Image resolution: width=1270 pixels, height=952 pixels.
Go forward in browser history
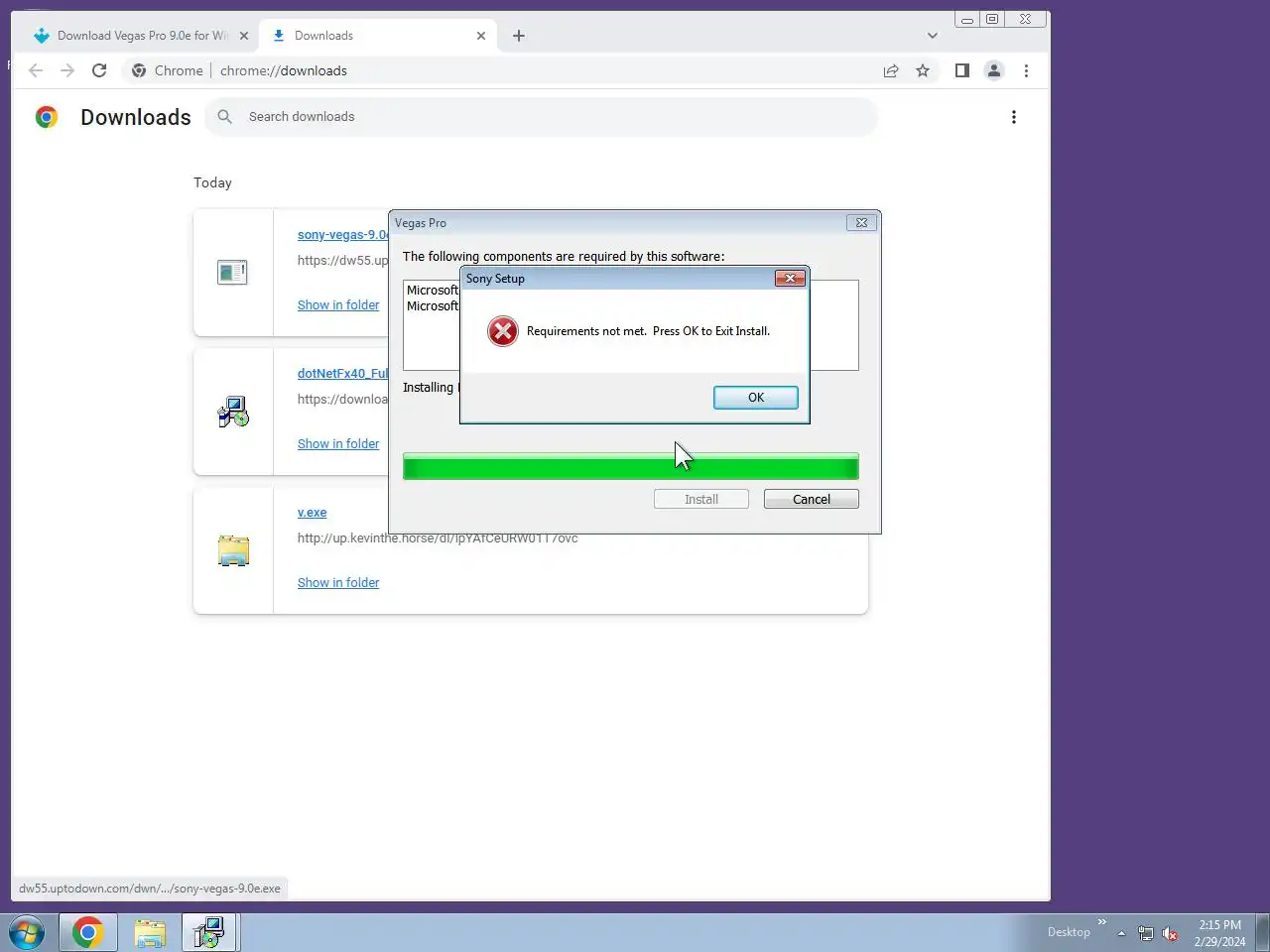tap(67, 70)
